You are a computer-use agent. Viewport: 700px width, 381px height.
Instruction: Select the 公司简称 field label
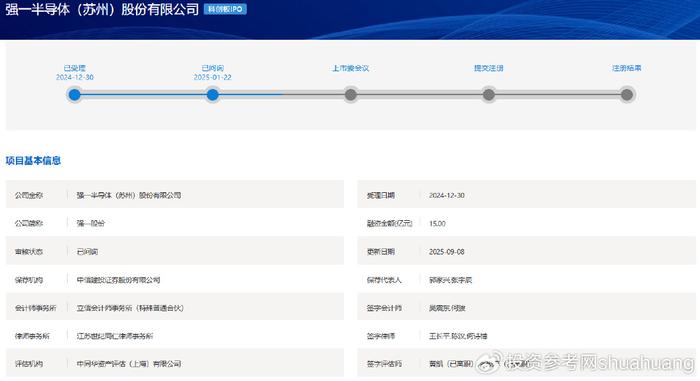[x=29, y=223]
